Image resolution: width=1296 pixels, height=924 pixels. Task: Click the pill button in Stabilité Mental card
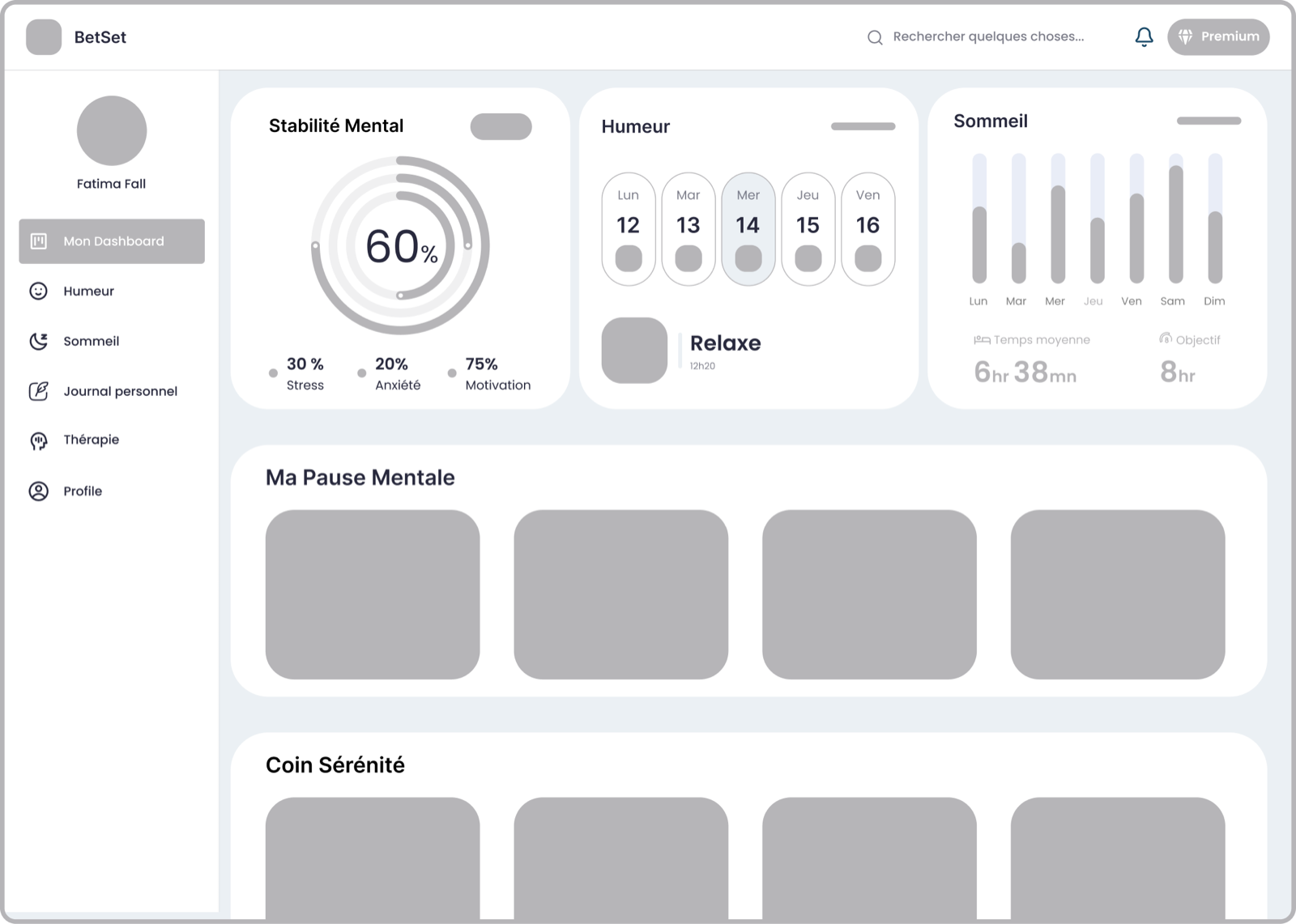click(x=501, y=126)
